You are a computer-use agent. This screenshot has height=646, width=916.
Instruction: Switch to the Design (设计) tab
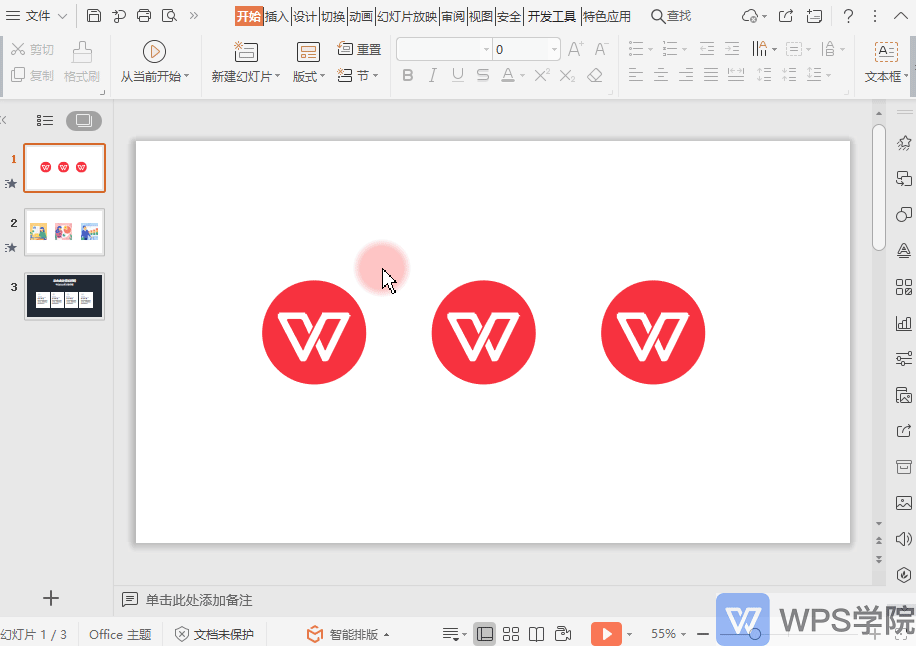[x=305, y=16]
